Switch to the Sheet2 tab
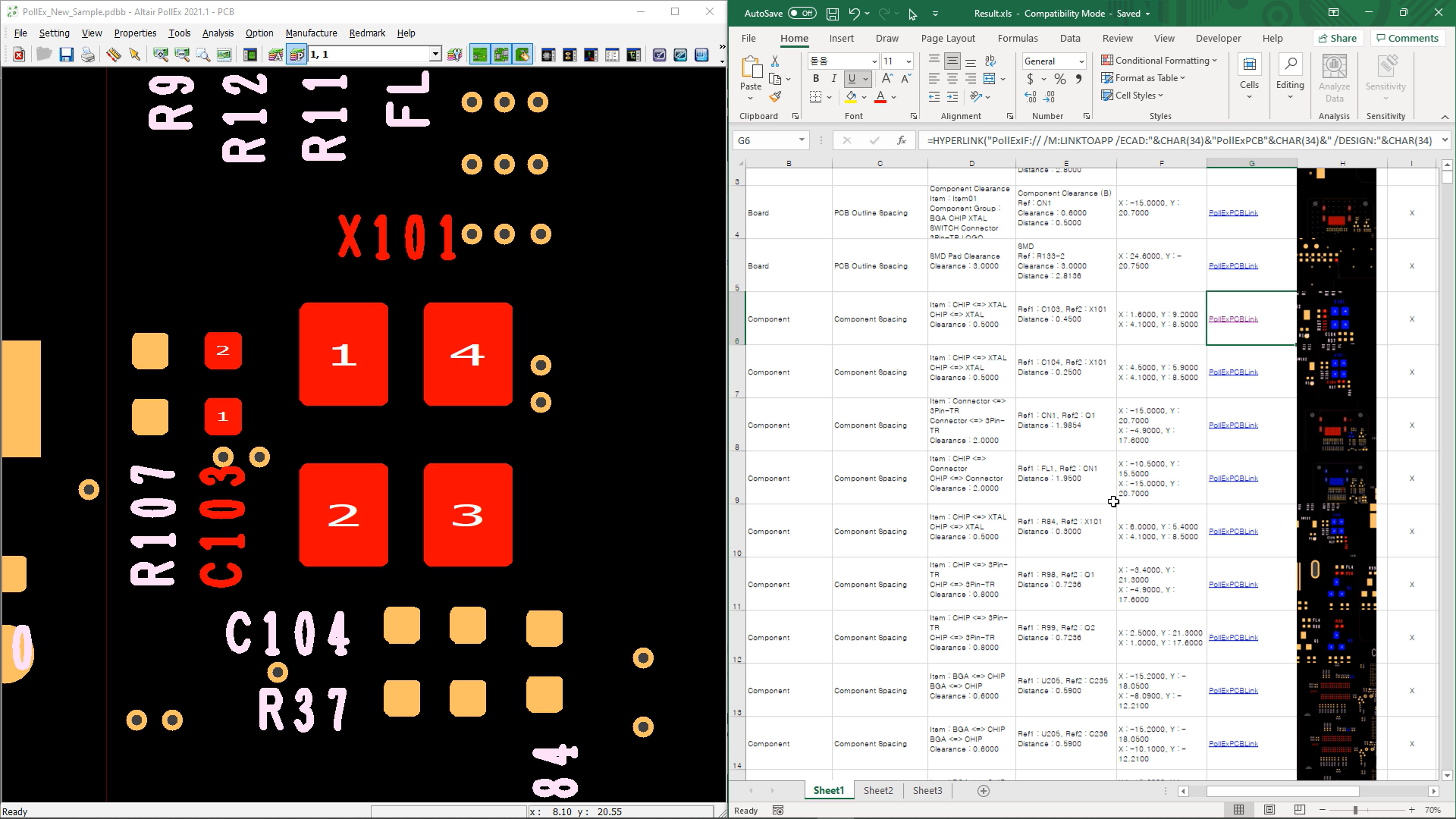1456x819 pixels. (x=878, y=790)
